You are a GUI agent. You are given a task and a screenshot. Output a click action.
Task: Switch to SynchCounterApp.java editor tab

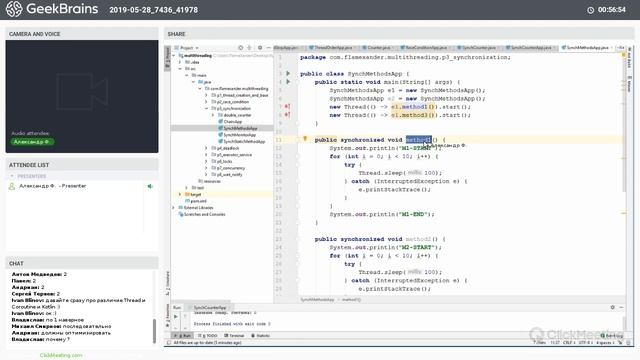(531, 48)
